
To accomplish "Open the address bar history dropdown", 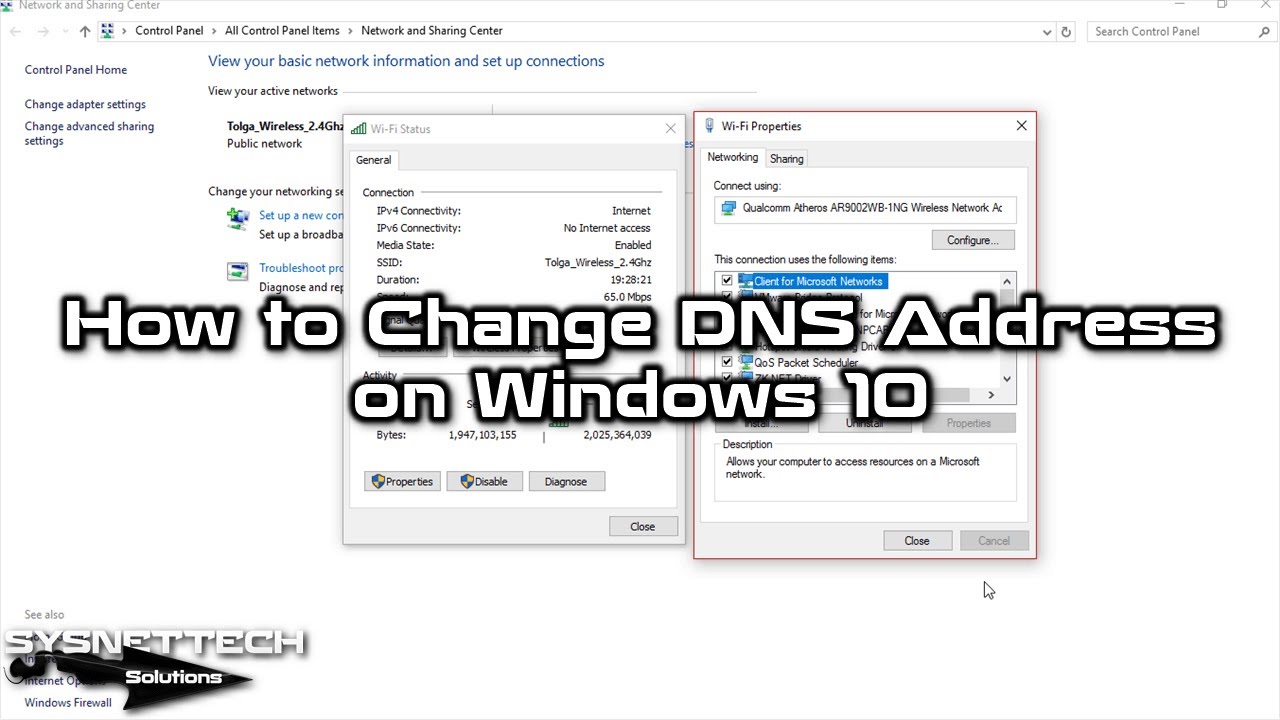I will (1045, 31).
